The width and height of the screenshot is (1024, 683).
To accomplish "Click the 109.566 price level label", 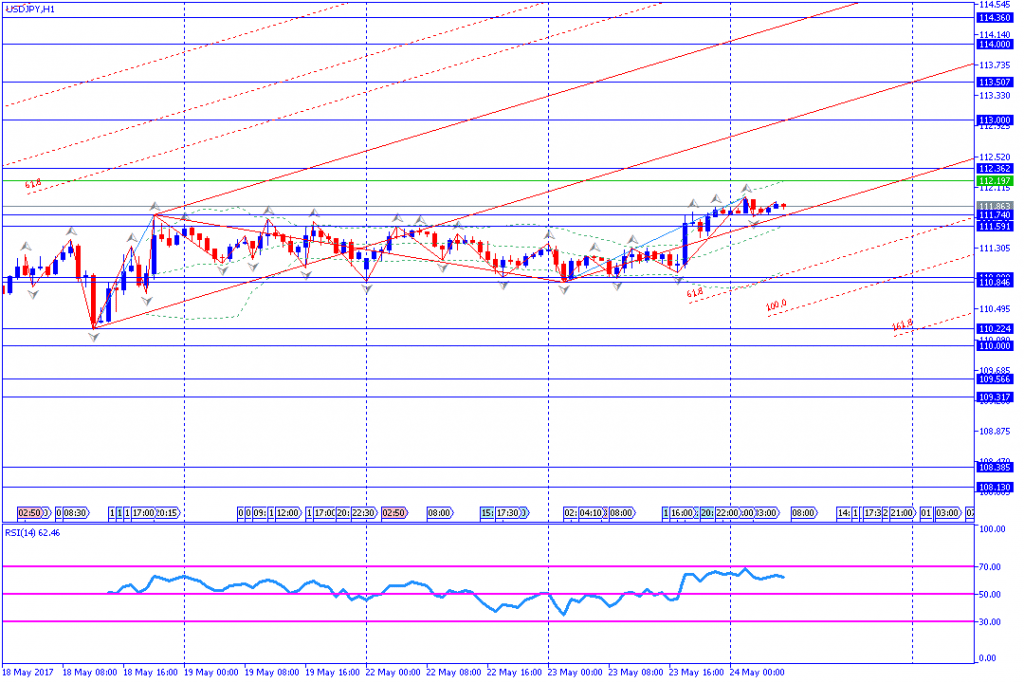I will [995, 379].
